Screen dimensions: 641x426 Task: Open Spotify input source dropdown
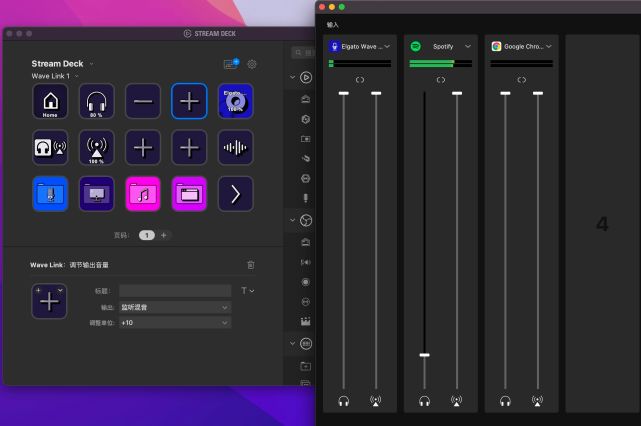pos(468,46)
